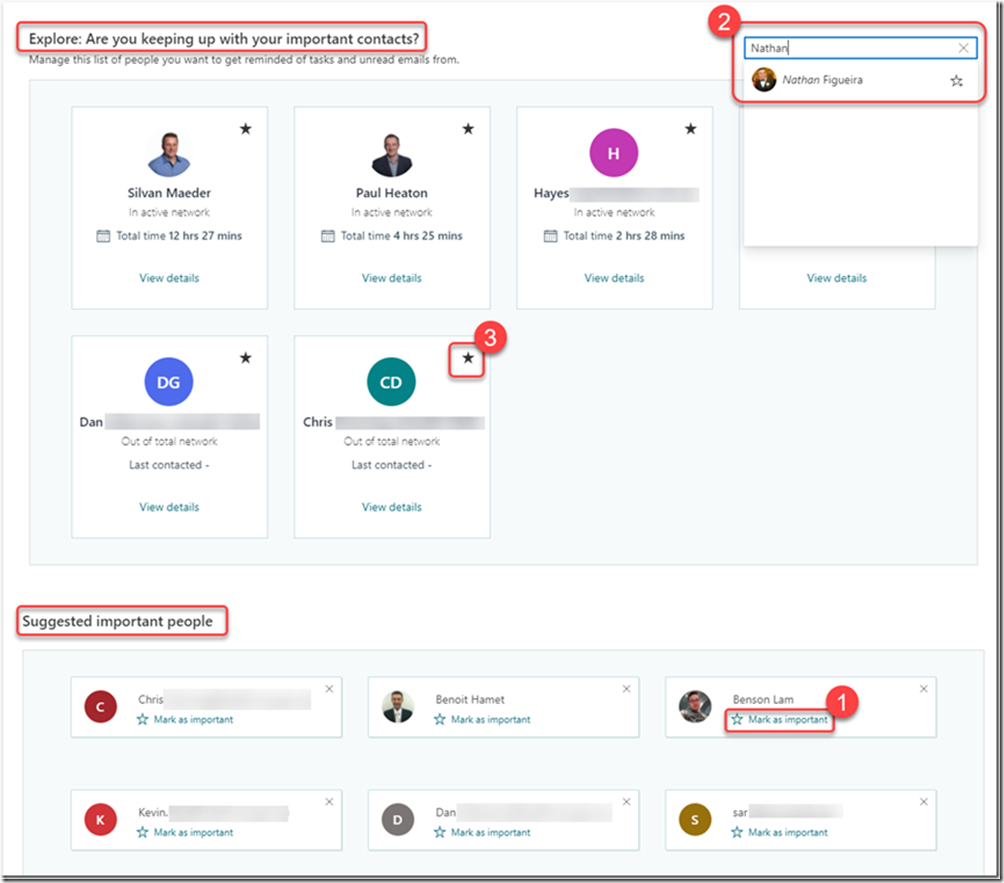Clear the Nathan search box text
The height and width of the screenshot is (883, 1004).
click(963, 48)
